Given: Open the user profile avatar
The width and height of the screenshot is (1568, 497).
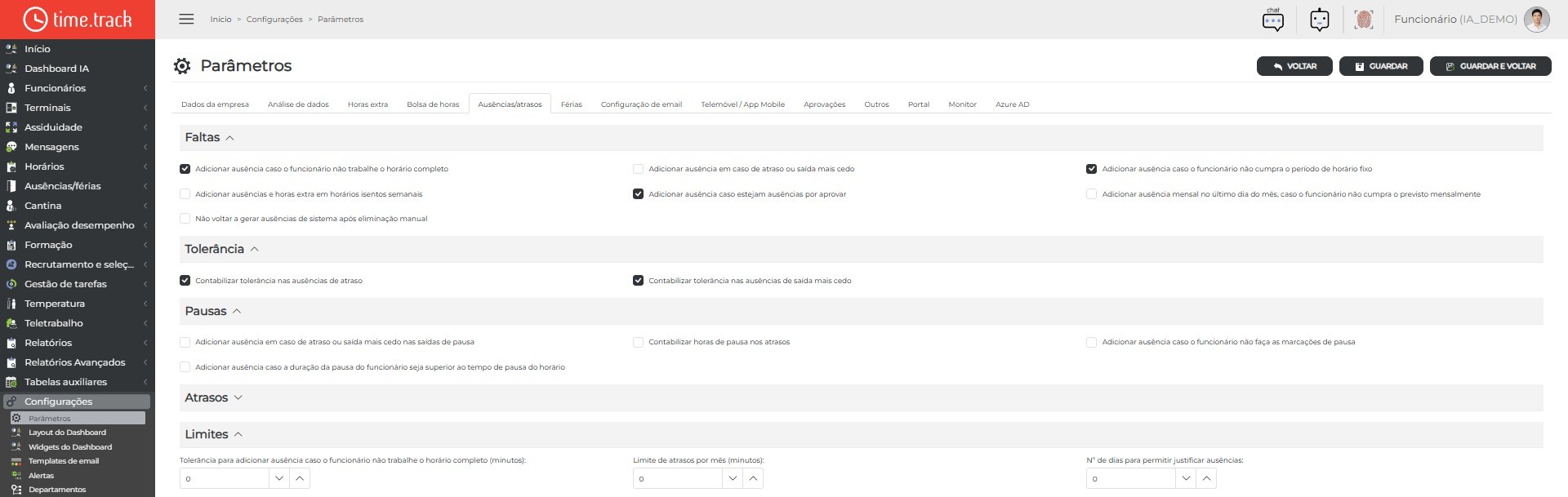Looking at the screenshot, I should 1536,20.
